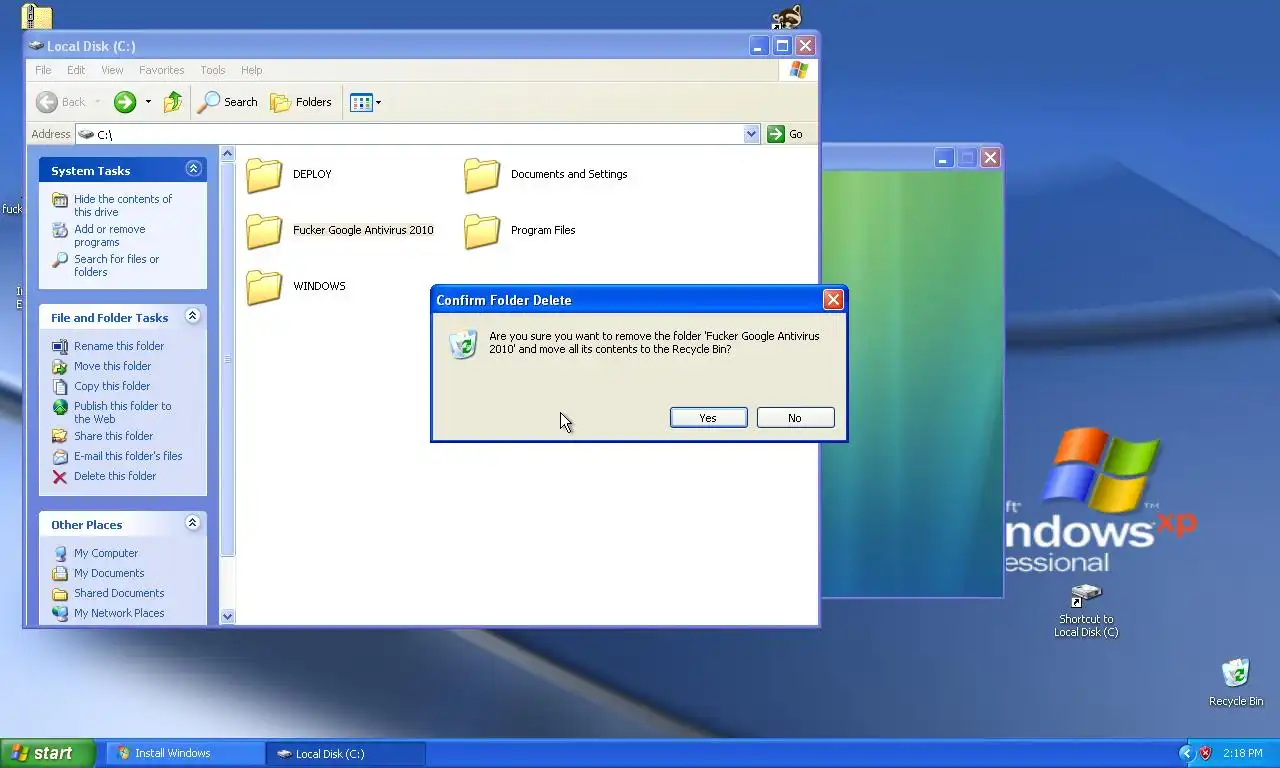The width and height of the screenshot is (1280, 768).
Task: Collapse the File and Folder Tasks panel
Action: (193, 316)
